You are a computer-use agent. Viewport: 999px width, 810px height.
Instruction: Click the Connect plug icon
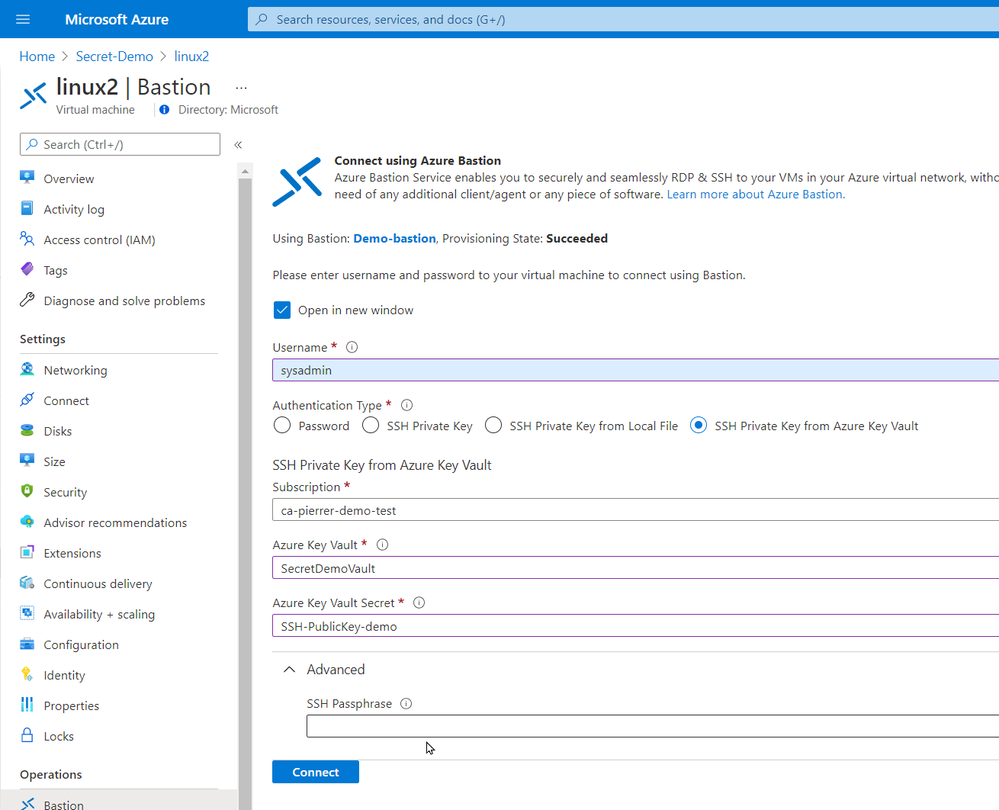tap(27, 400)
